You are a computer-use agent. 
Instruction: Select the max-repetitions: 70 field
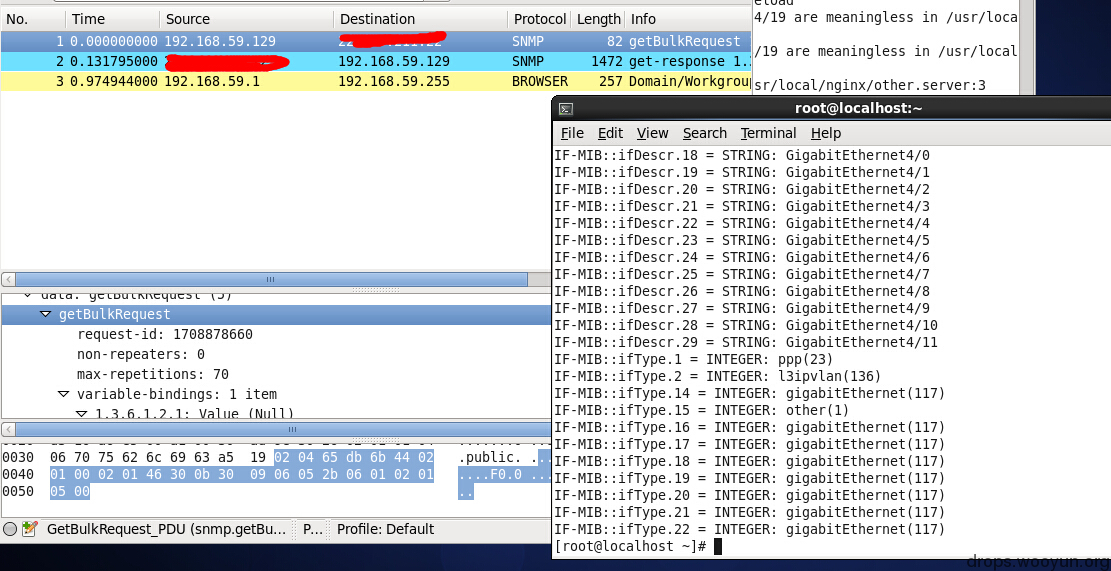[152, 374]
